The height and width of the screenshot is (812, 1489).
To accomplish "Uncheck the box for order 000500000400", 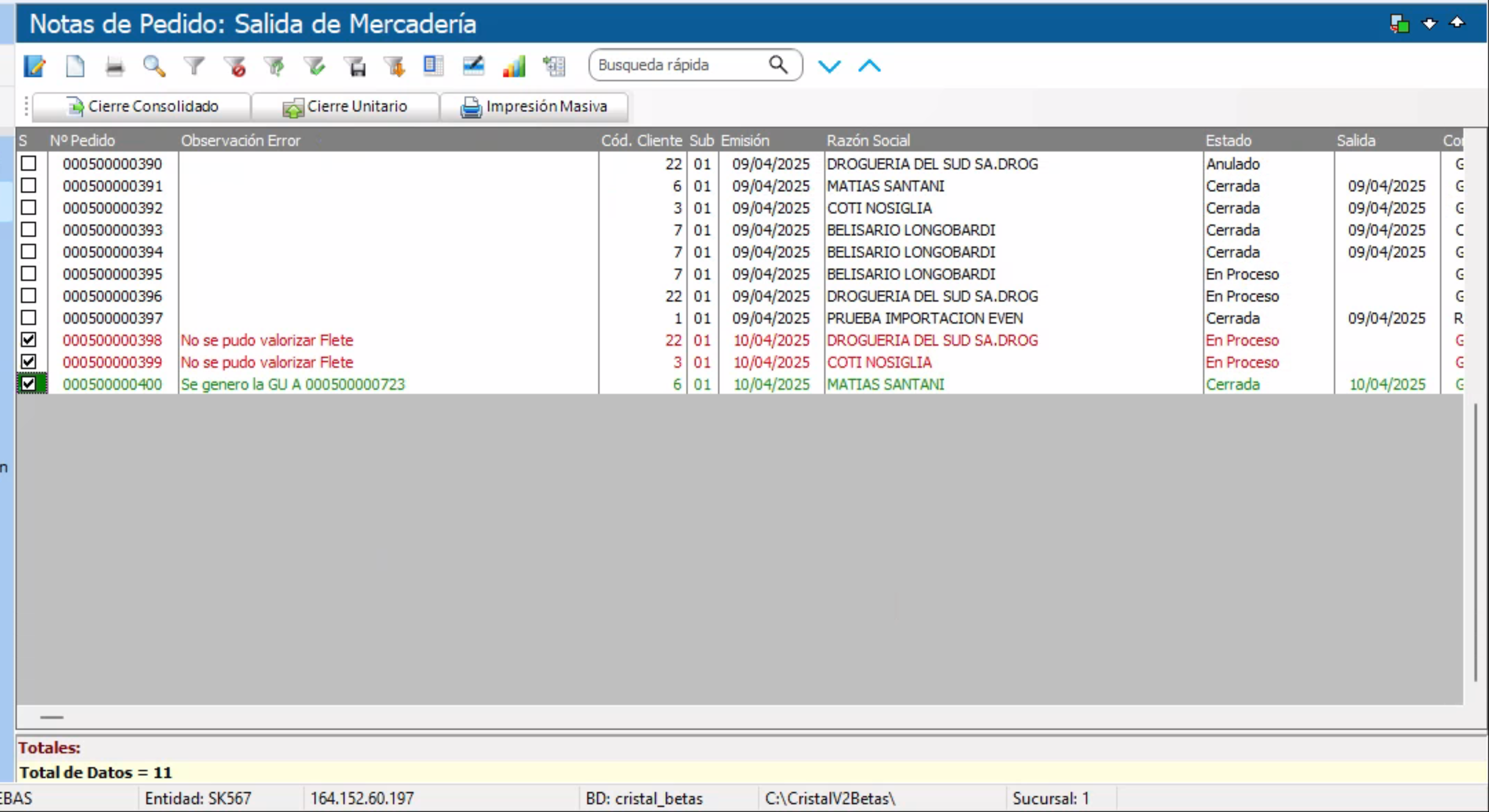I will 28,384.
